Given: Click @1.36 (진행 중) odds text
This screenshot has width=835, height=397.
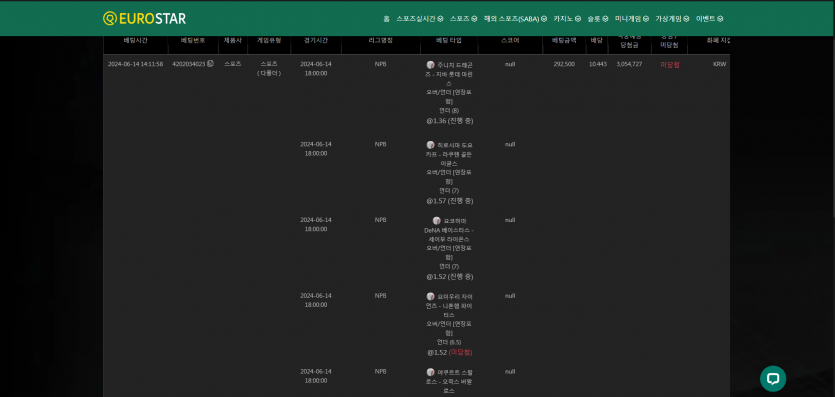Looking at the screenshot, I should coord(449,121).
